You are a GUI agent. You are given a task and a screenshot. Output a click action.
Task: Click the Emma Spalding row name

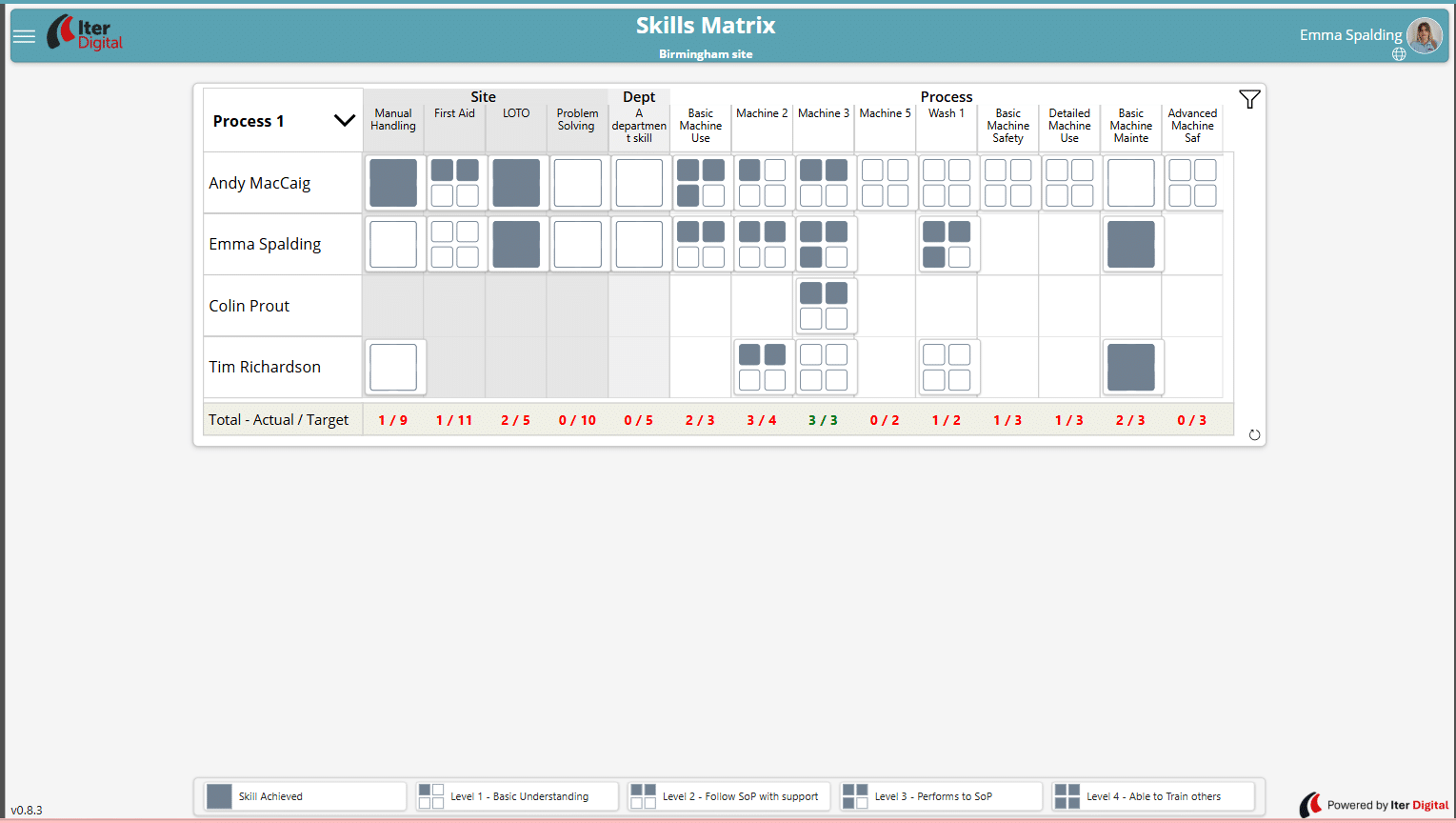[265, 245]
